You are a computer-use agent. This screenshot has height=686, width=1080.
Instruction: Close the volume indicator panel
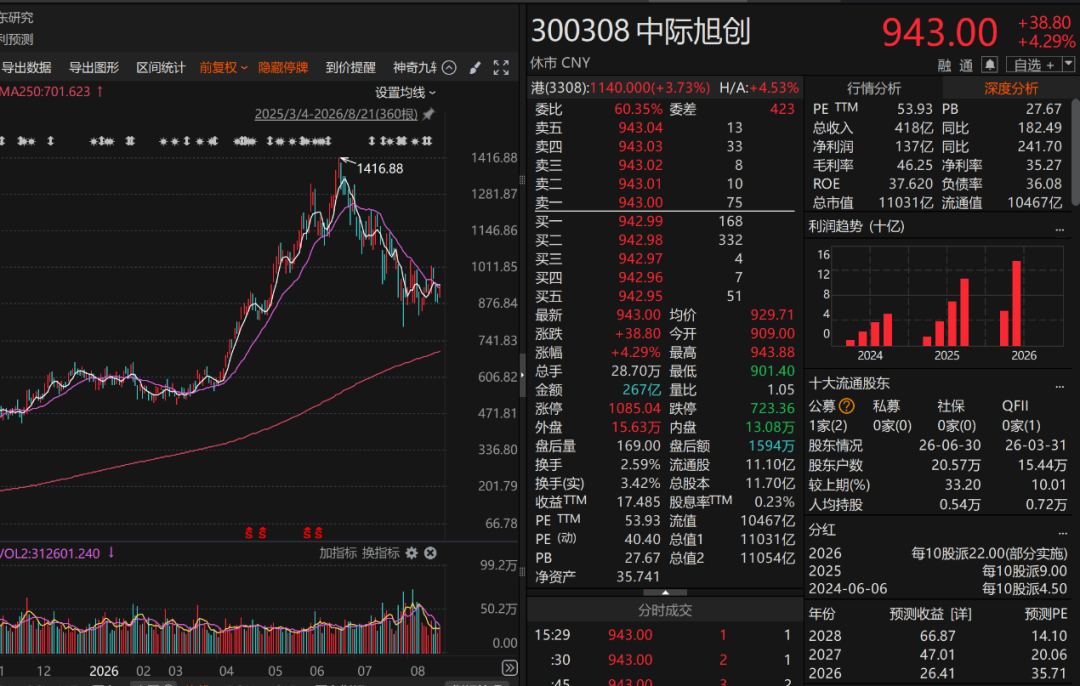coord(430,553)
